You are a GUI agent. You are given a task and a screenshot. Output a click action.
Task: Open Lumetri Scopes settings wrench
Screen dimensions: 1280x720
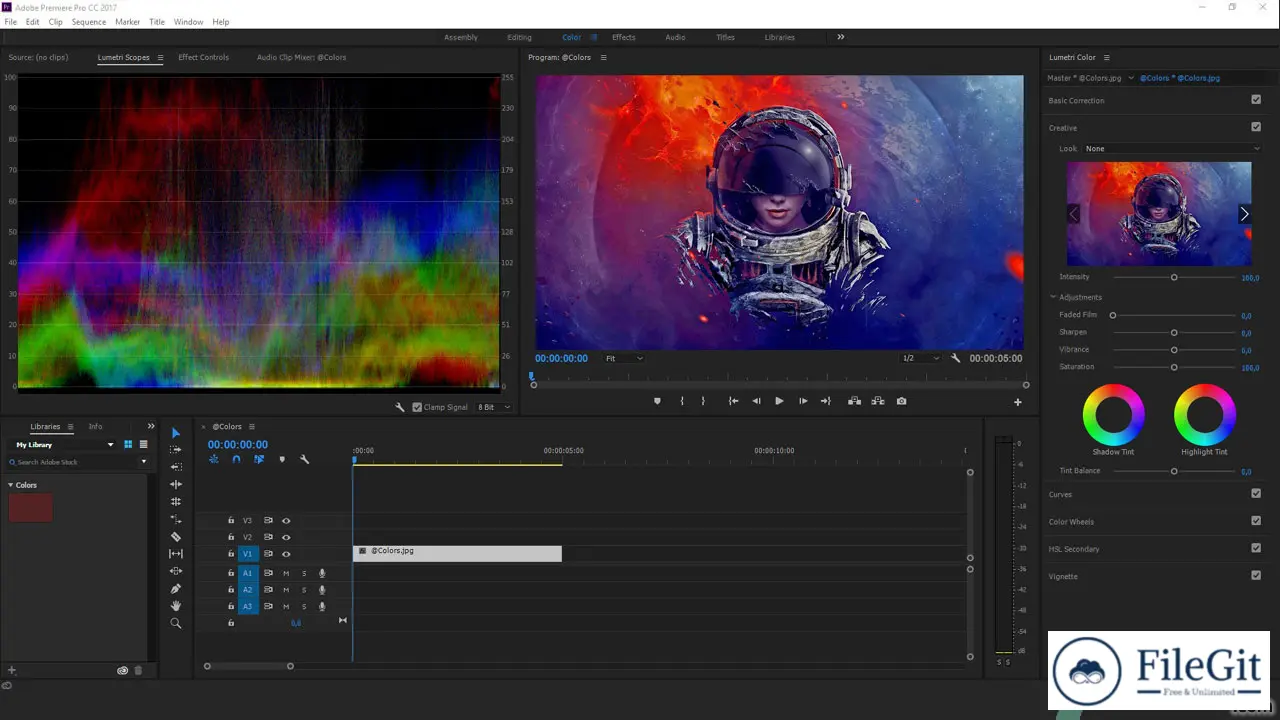400,407
